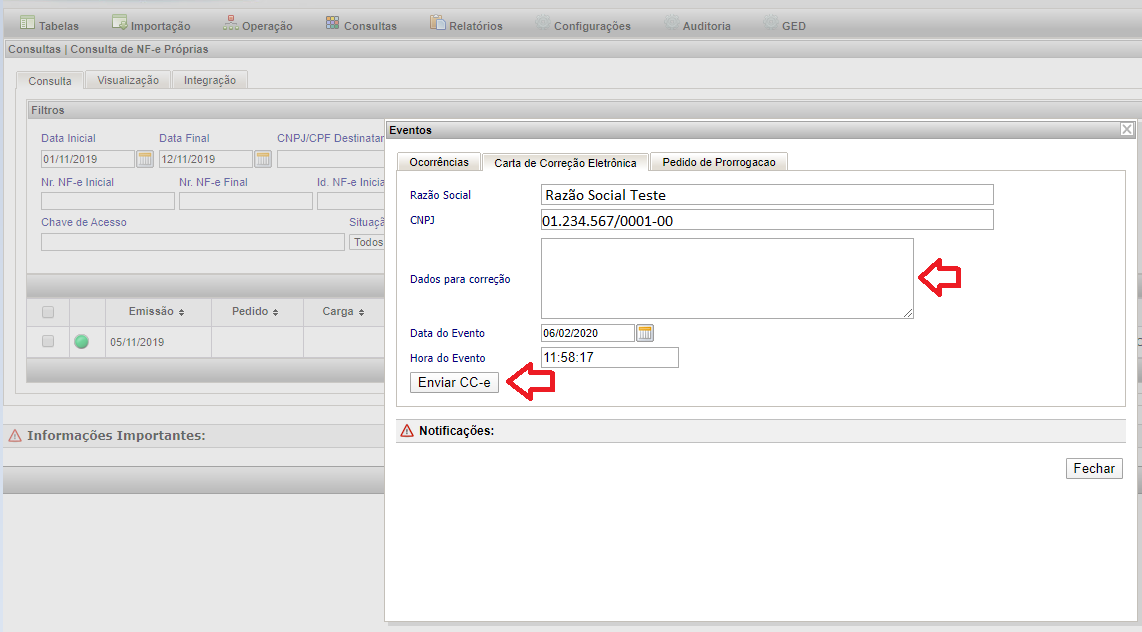Screen dimensions: 1142x632
Task: Click the Data Inicial date field
Action: pos(88,159)
